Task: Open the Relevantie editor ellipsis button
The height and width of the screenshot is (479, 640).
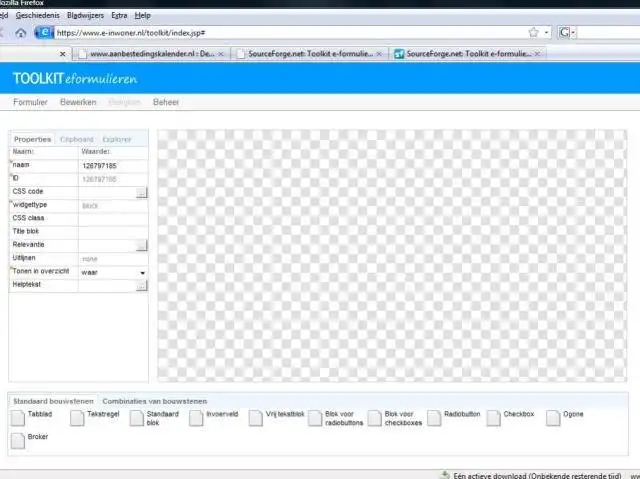Action: (x=141, y=245)
